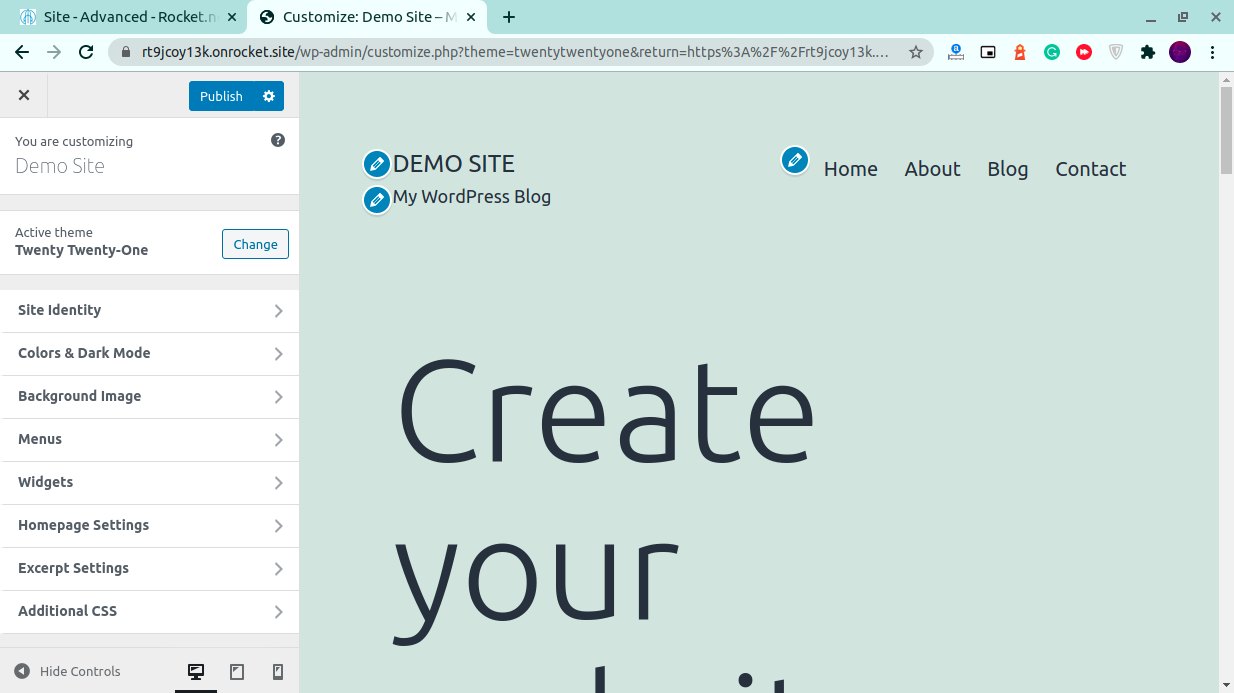
Task: Bookmark this page with the star icon
Action: 915,52
